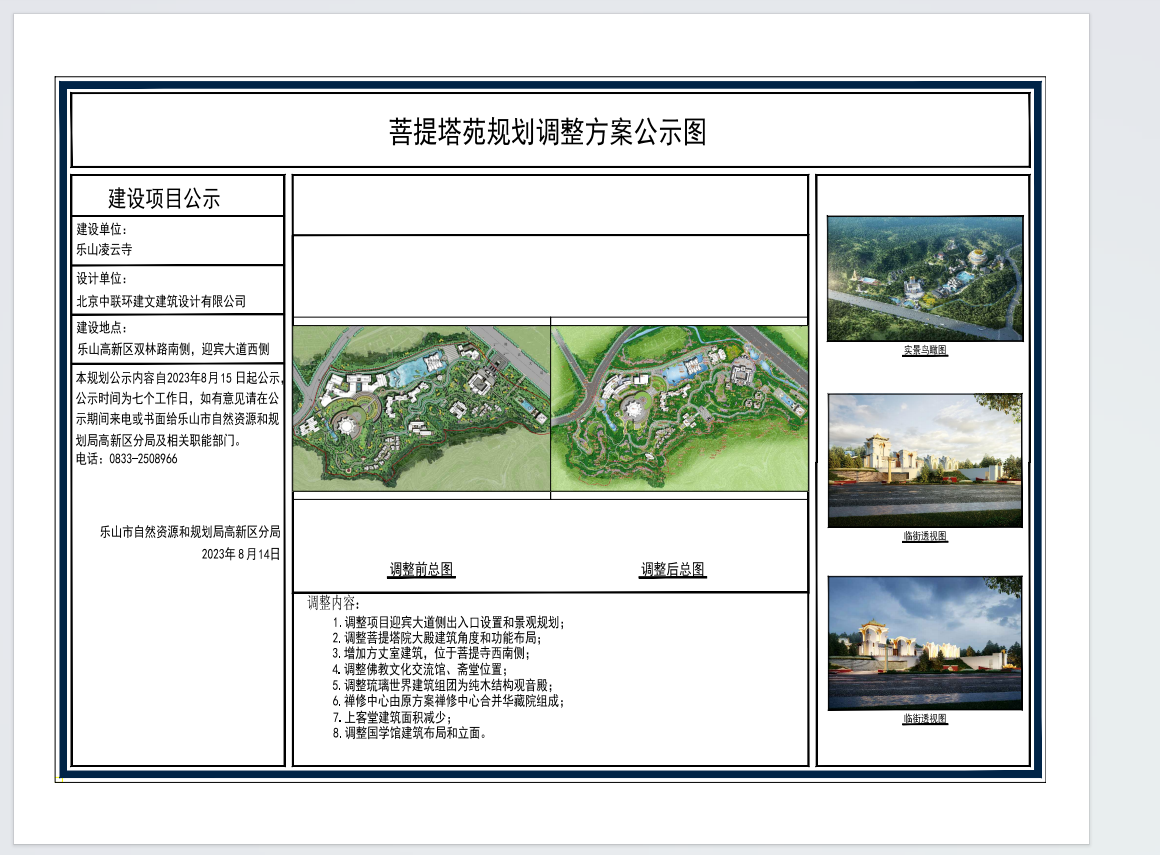Click the design unit name 北京中联环建文建筑设计有限公司
The width and height of the screenshot is (1160, 855).
161,300
